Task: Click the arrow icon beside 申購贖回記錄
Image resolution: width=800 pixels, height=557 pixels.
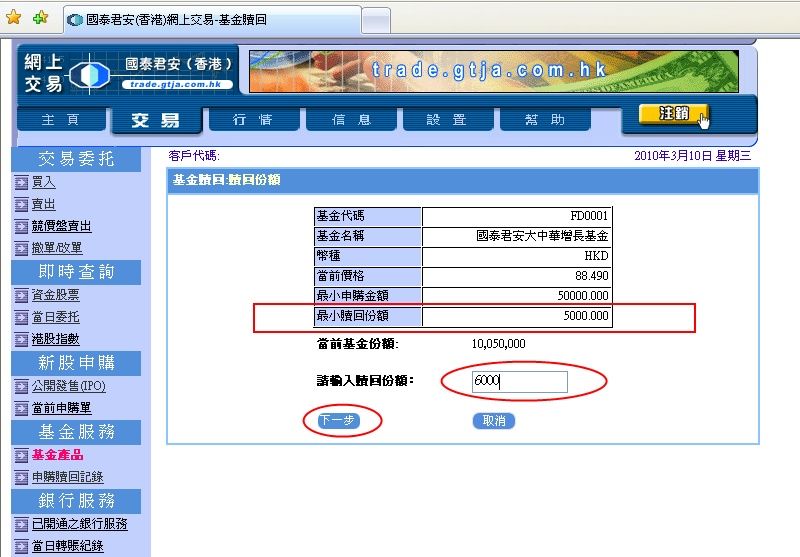Action: tap(21, 477)
